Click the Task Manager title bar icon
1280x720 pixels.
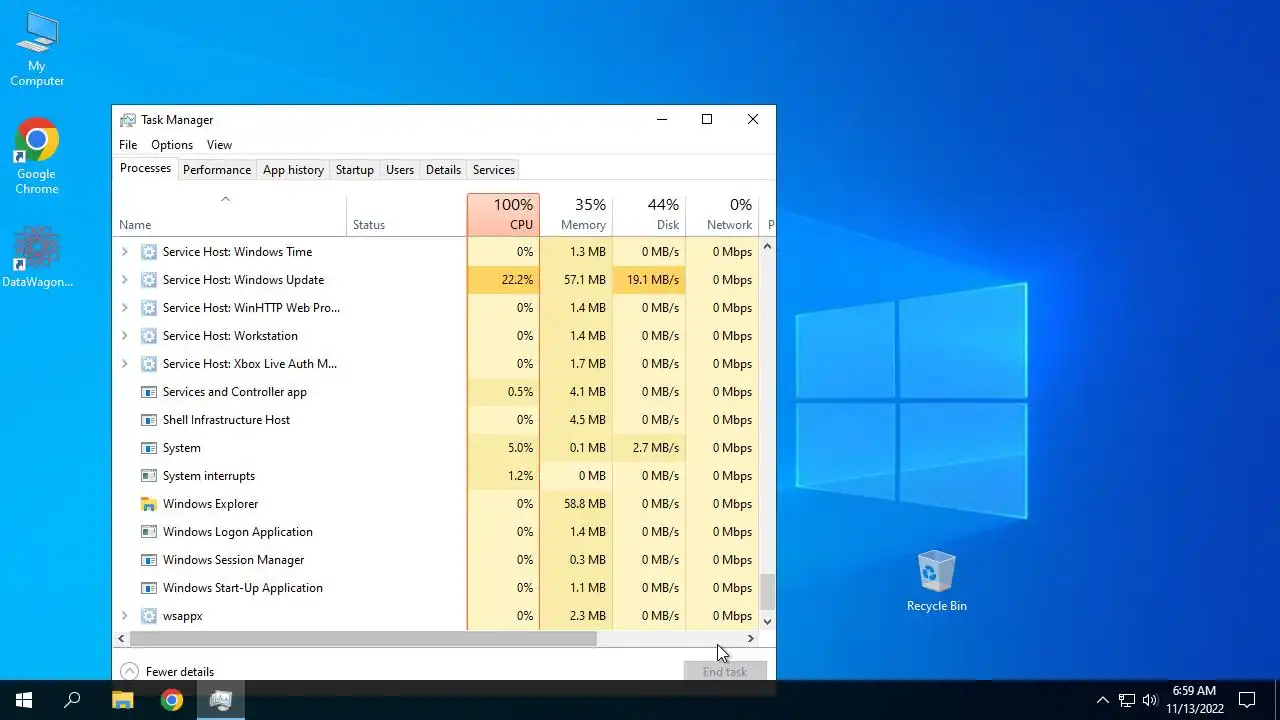(128, 120)
